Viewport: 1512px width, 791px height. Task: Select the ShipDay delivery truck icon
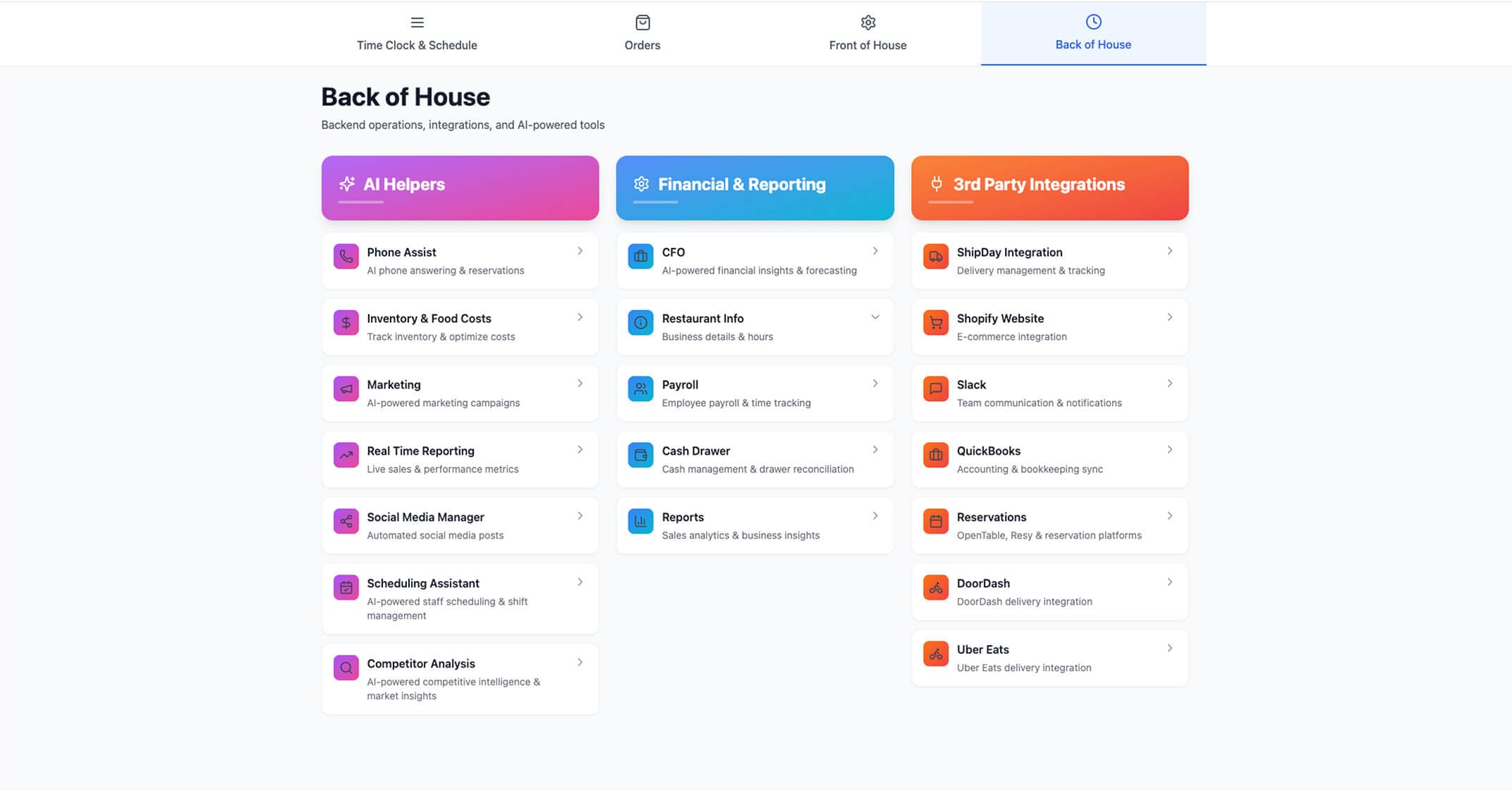934,257
